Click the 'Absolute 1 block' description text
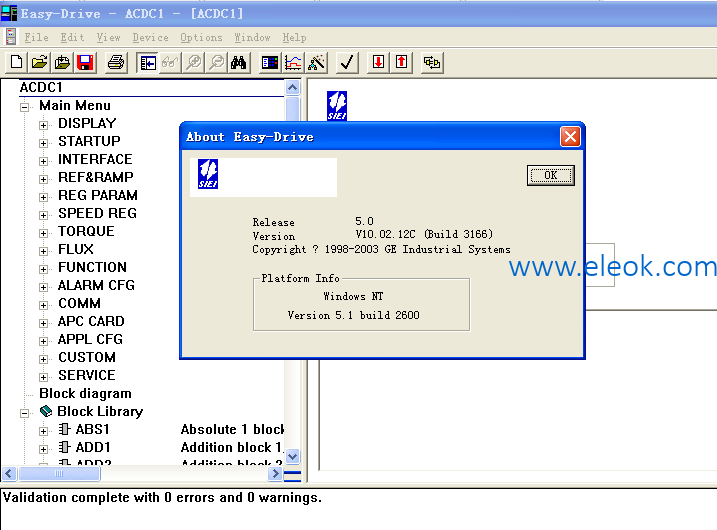Screen dimensions: 717x530 232,429
